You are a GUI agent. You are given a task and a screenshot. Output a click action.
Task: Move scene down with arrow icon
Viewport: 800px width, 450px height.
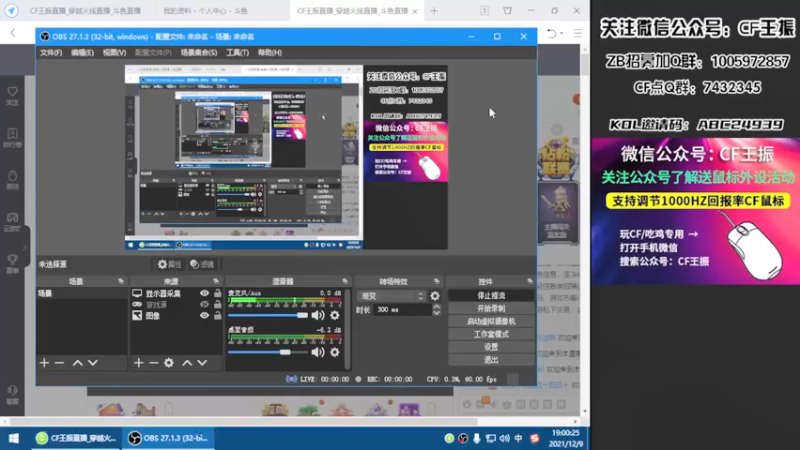point(93,363)
